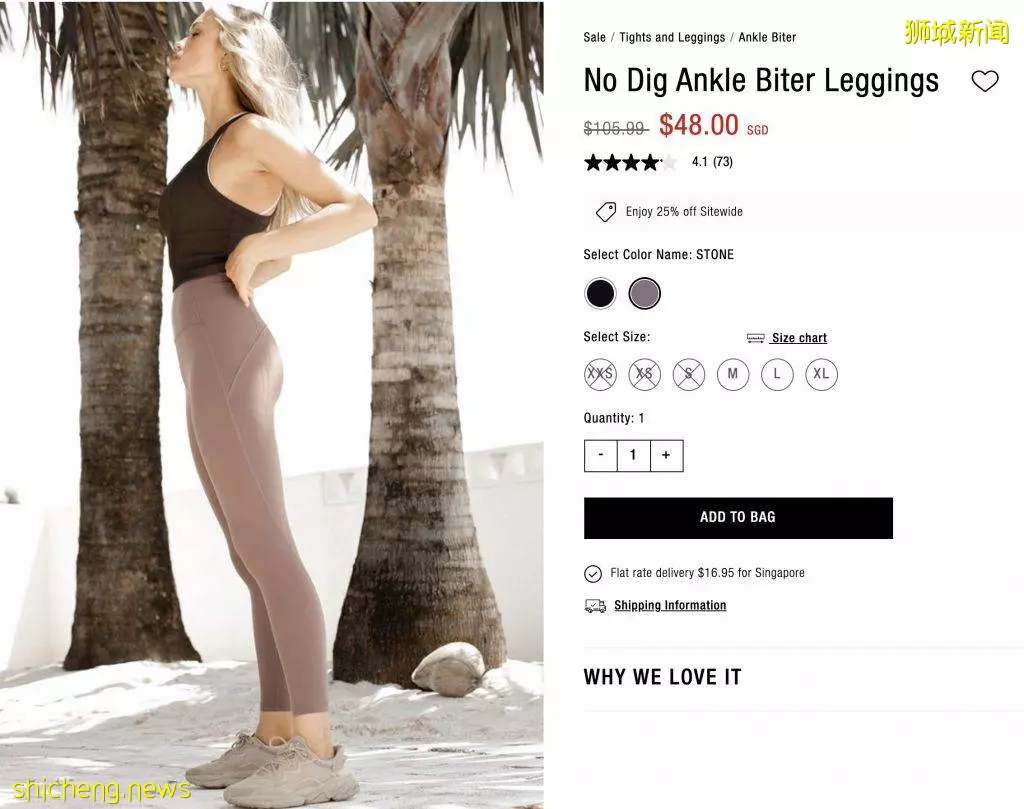This screenshot has height=809, width=1024.
Task: Choose the unavailable XXS size option
Action: (x=600, y=374)
